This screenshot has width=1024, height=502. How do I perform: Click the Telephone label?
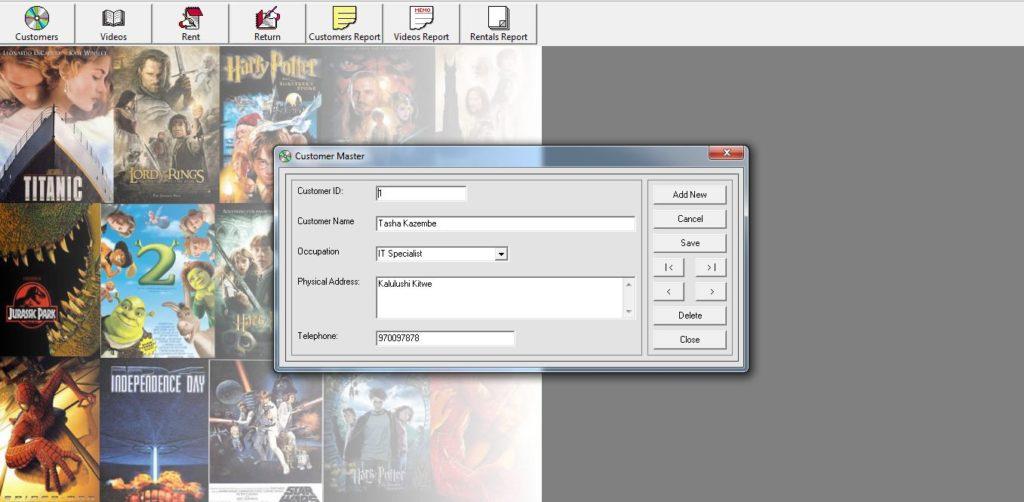(317, 336)
